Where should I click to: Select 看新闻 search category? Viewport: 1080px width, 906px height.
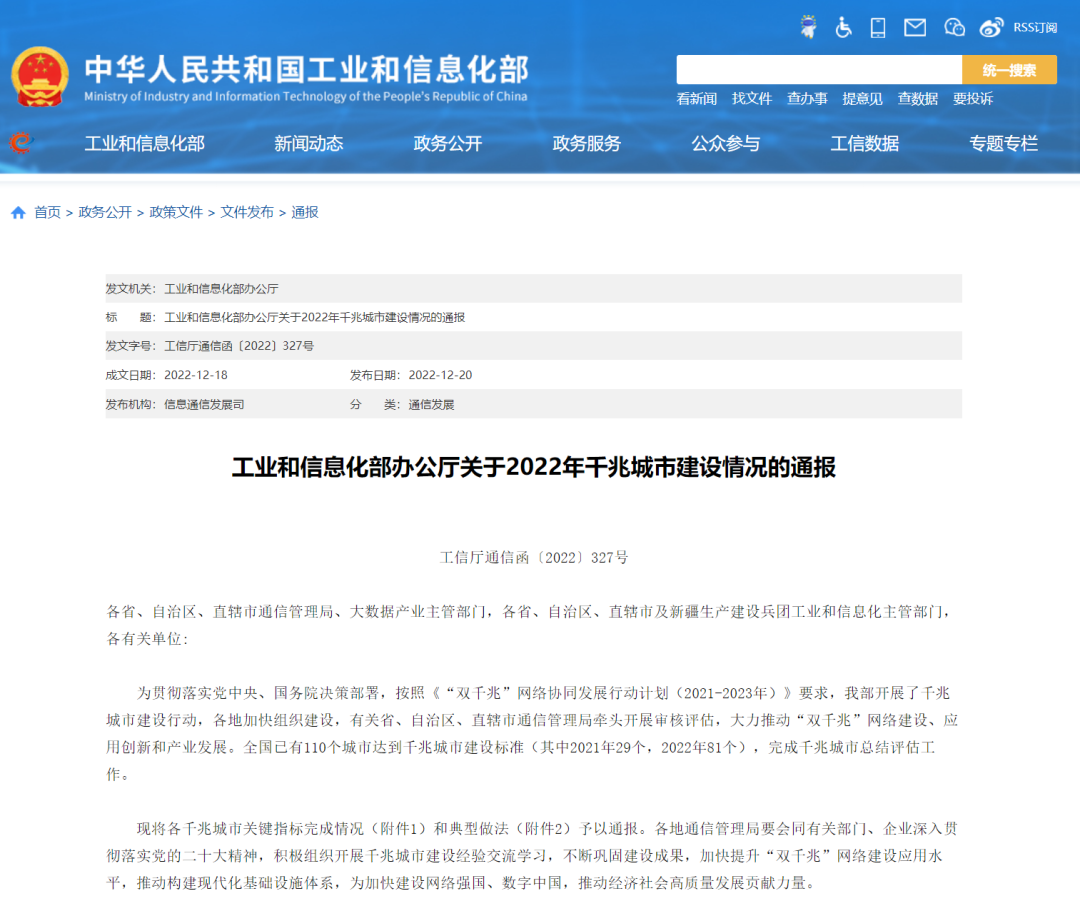pyautogui.click(x=696, y=99)
